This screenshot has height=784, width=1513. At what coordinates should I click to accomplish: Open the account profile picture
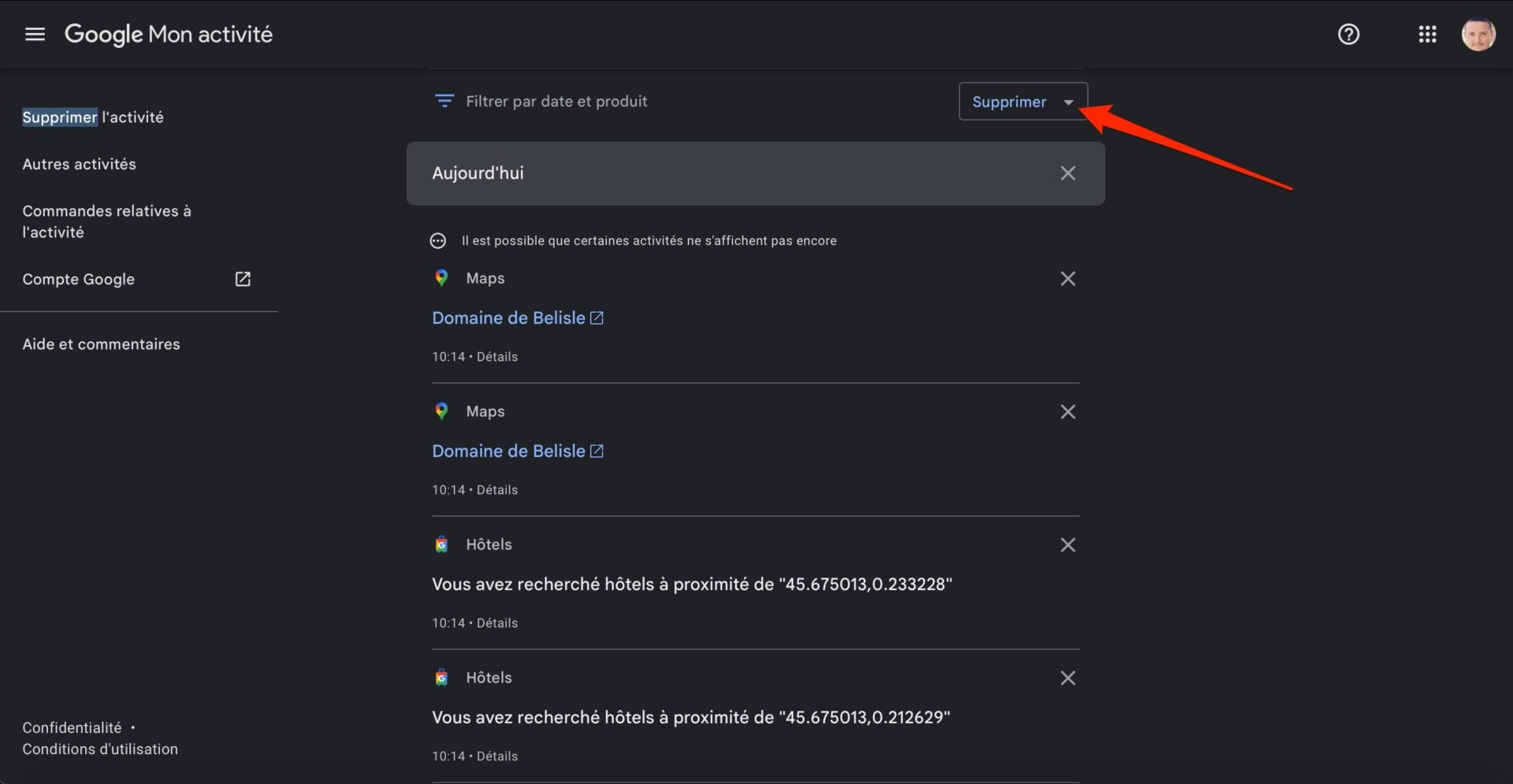[x=1478, y=34]
